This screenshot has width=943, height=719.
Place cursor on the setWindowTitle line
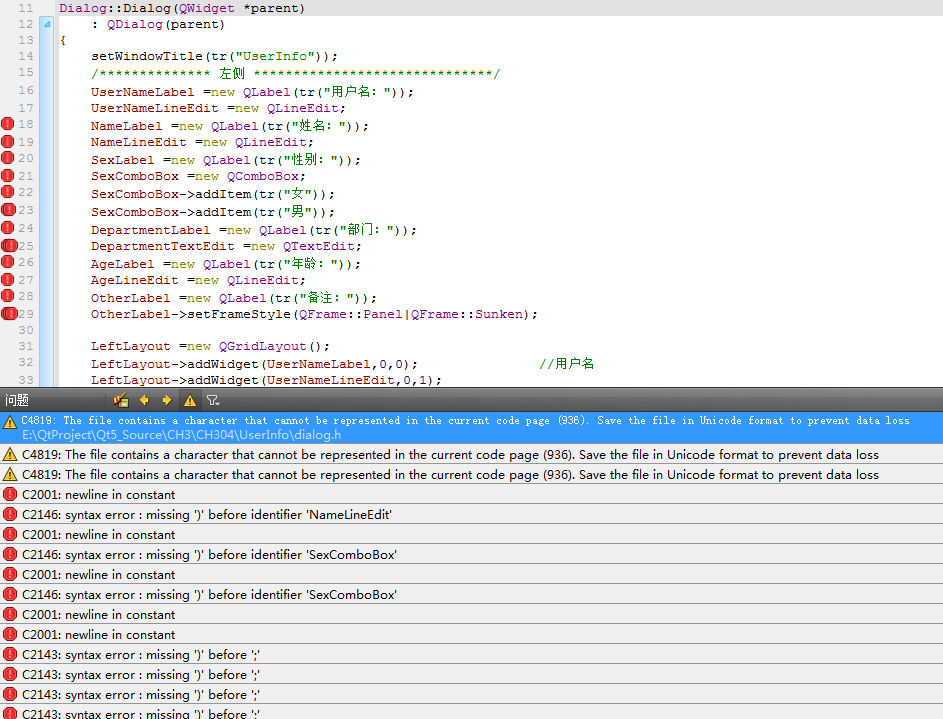(214, 56)
